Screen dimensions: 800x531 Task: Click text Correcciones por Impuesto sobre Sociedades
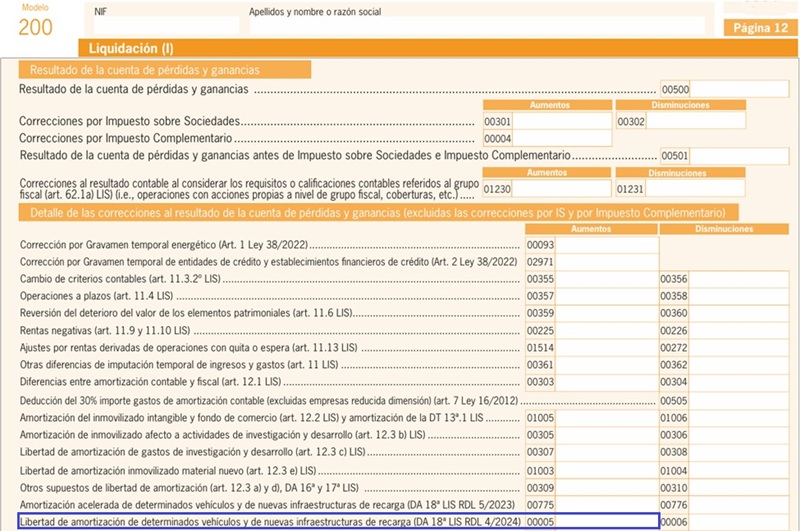coord(129,121)
